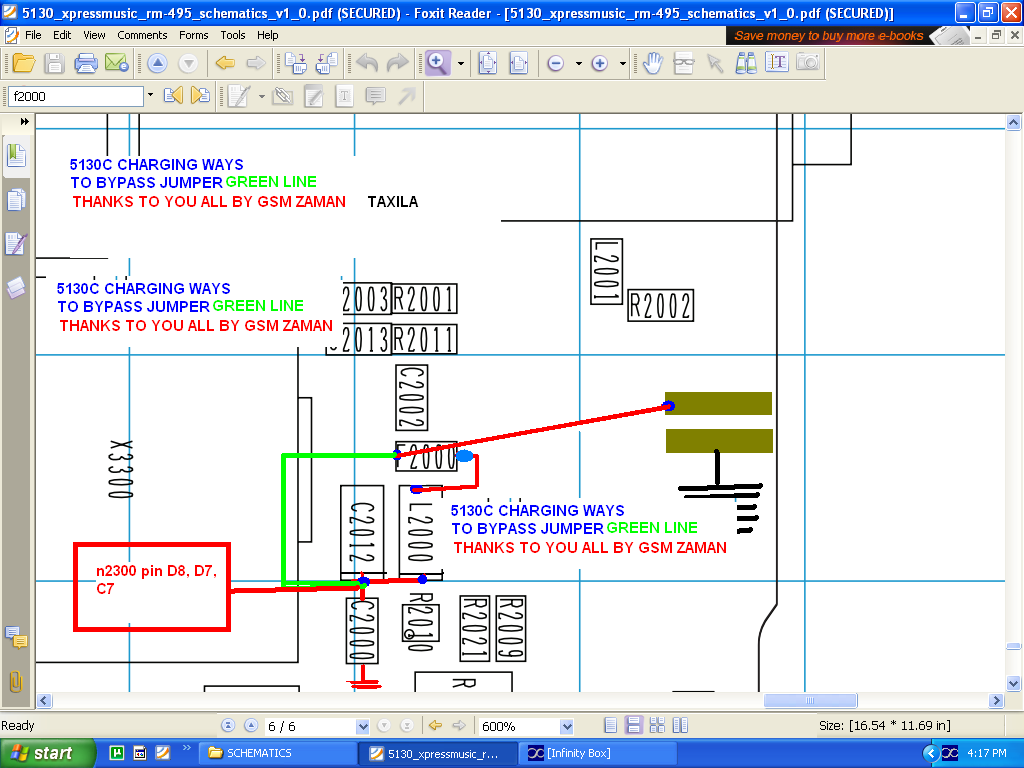Switch to Infinity Box taskbar window
Screen dimensions: 1024x768
[597, 753]
